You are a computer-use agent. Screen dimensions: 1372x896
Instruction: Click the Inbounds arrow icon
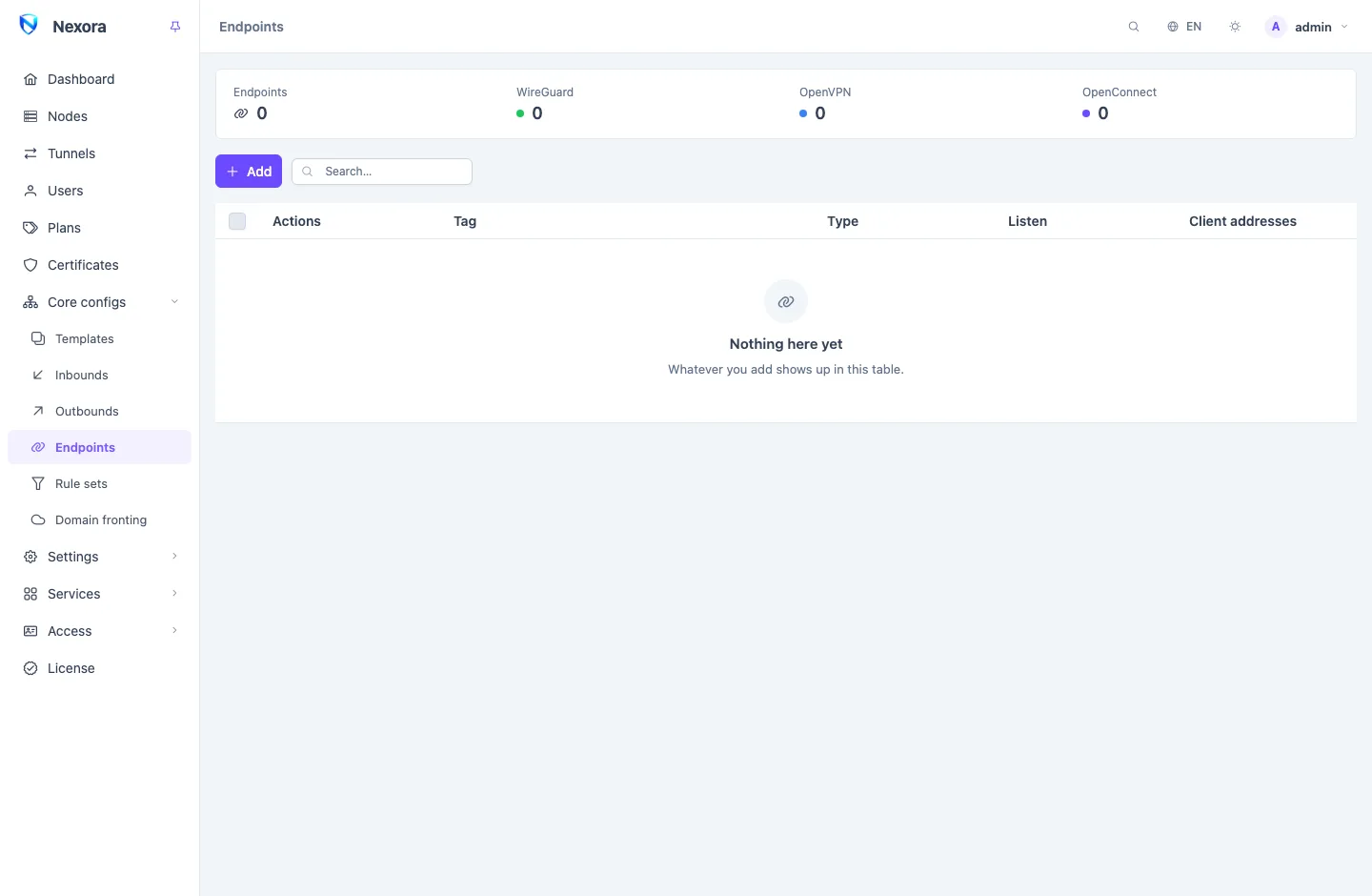pyautogui.click(x=38, y=375)
